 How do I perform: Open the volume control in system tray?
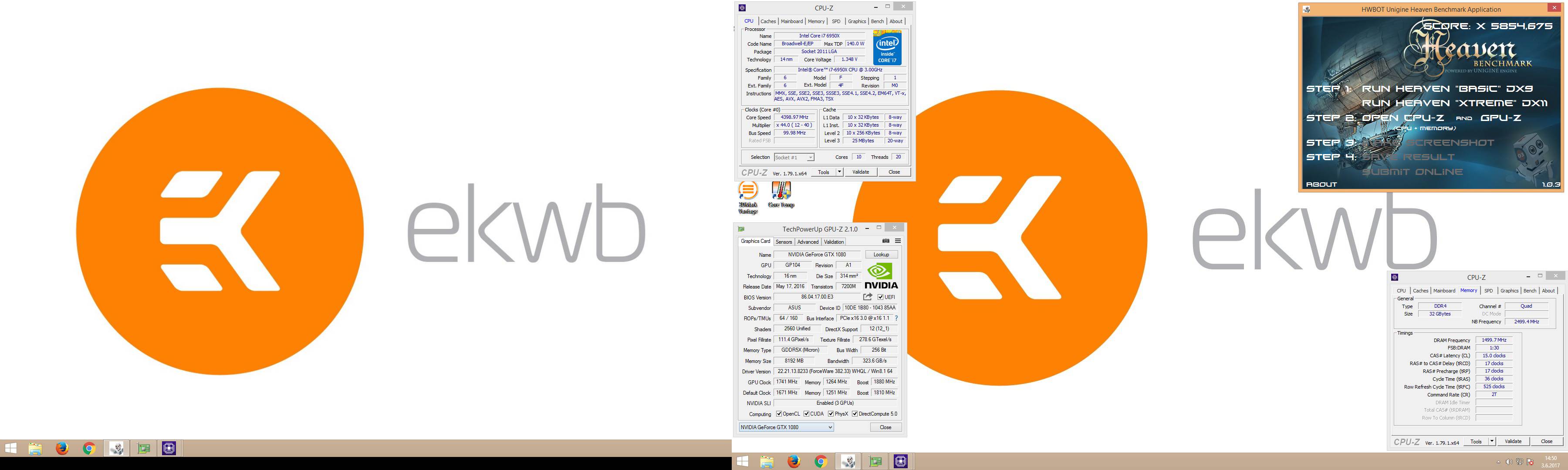pyautogui.click(x=1510, y=462)
